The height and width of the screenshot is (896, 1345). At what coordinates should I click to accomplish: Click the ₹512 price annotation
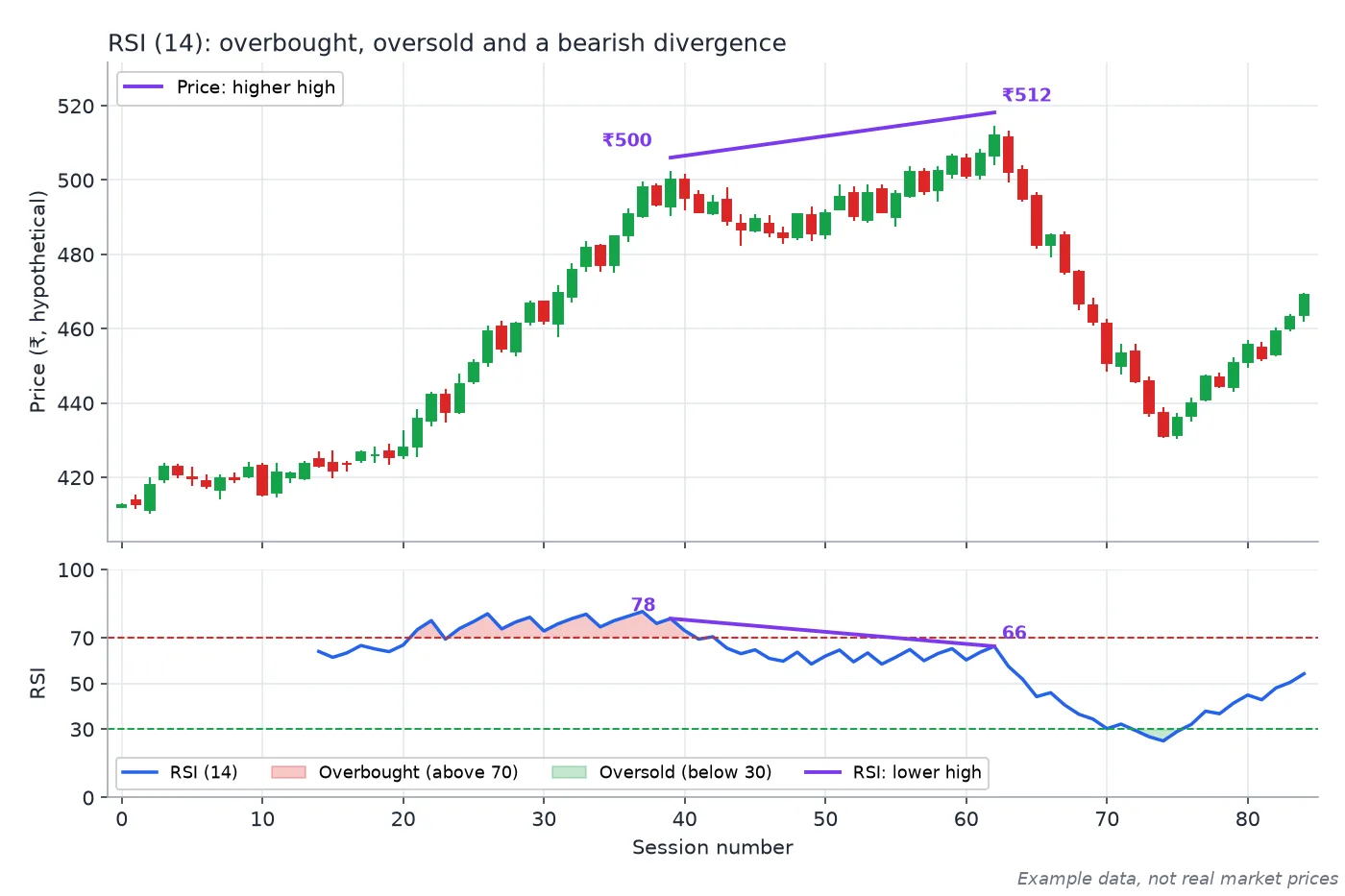pyautogui.click(x=1026, y=95)
